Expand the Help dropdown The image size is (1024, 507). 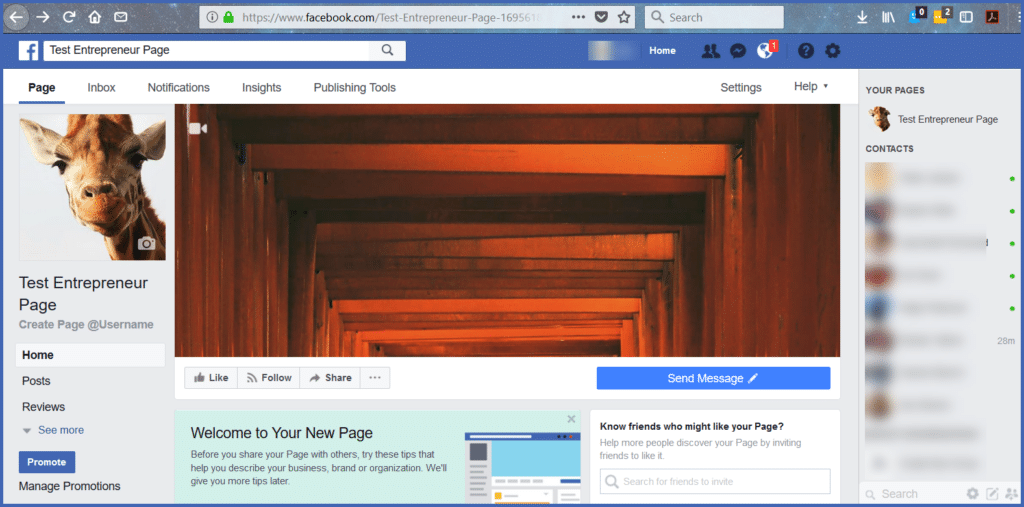click(x=810, y=86)
